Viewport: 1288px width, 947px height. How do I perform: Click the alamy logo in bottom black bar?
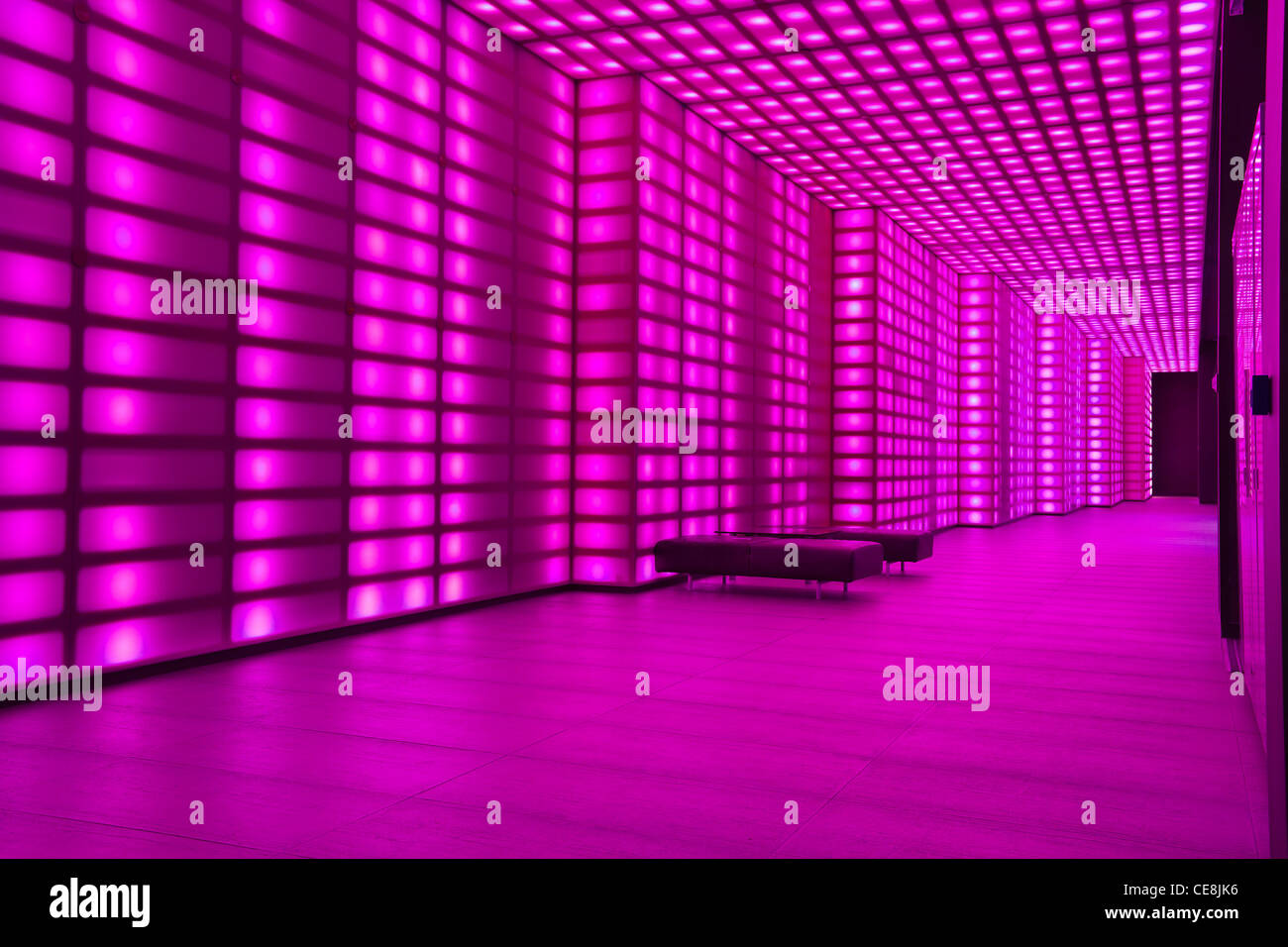(100, 902)
